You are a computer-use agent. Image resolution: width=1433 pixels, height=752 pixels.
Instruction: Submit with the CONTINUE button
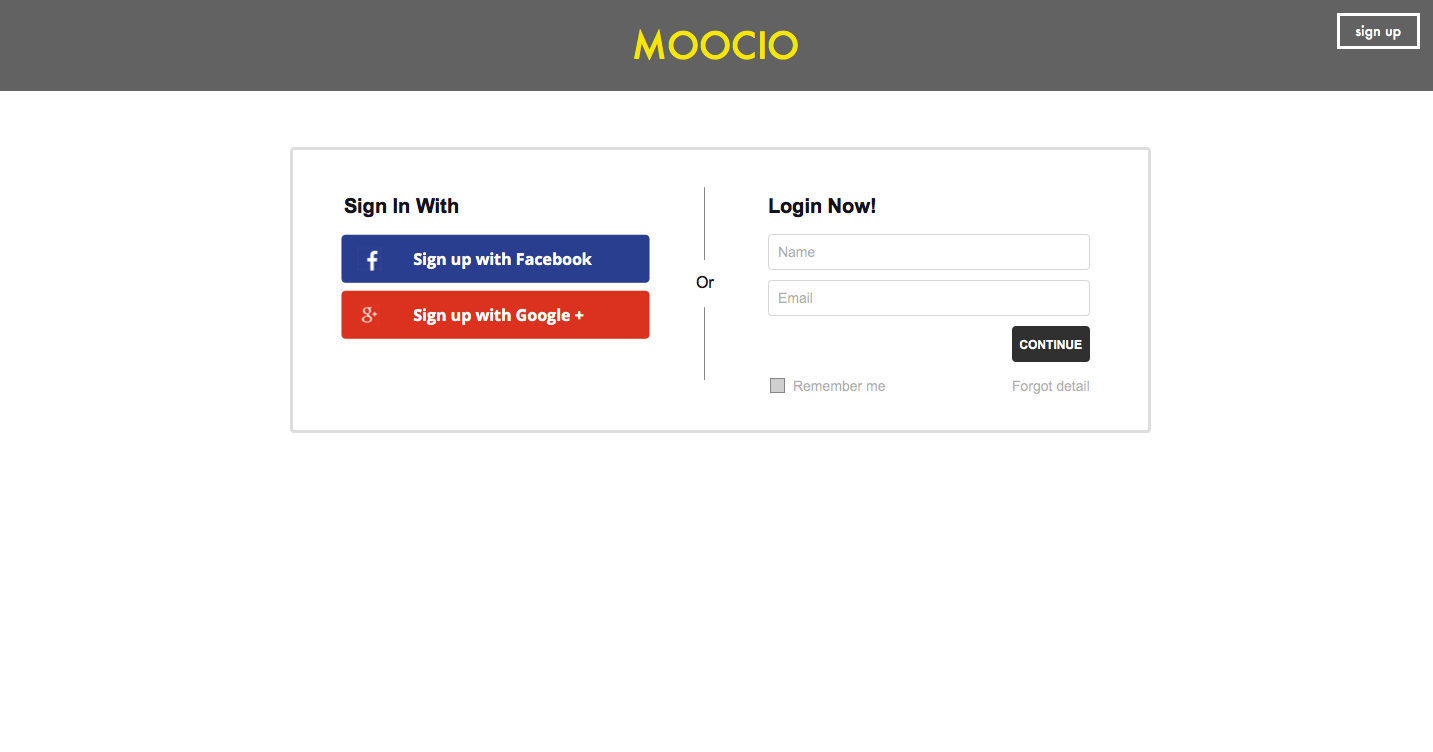pyautogui.click(x=1051, y=344)
